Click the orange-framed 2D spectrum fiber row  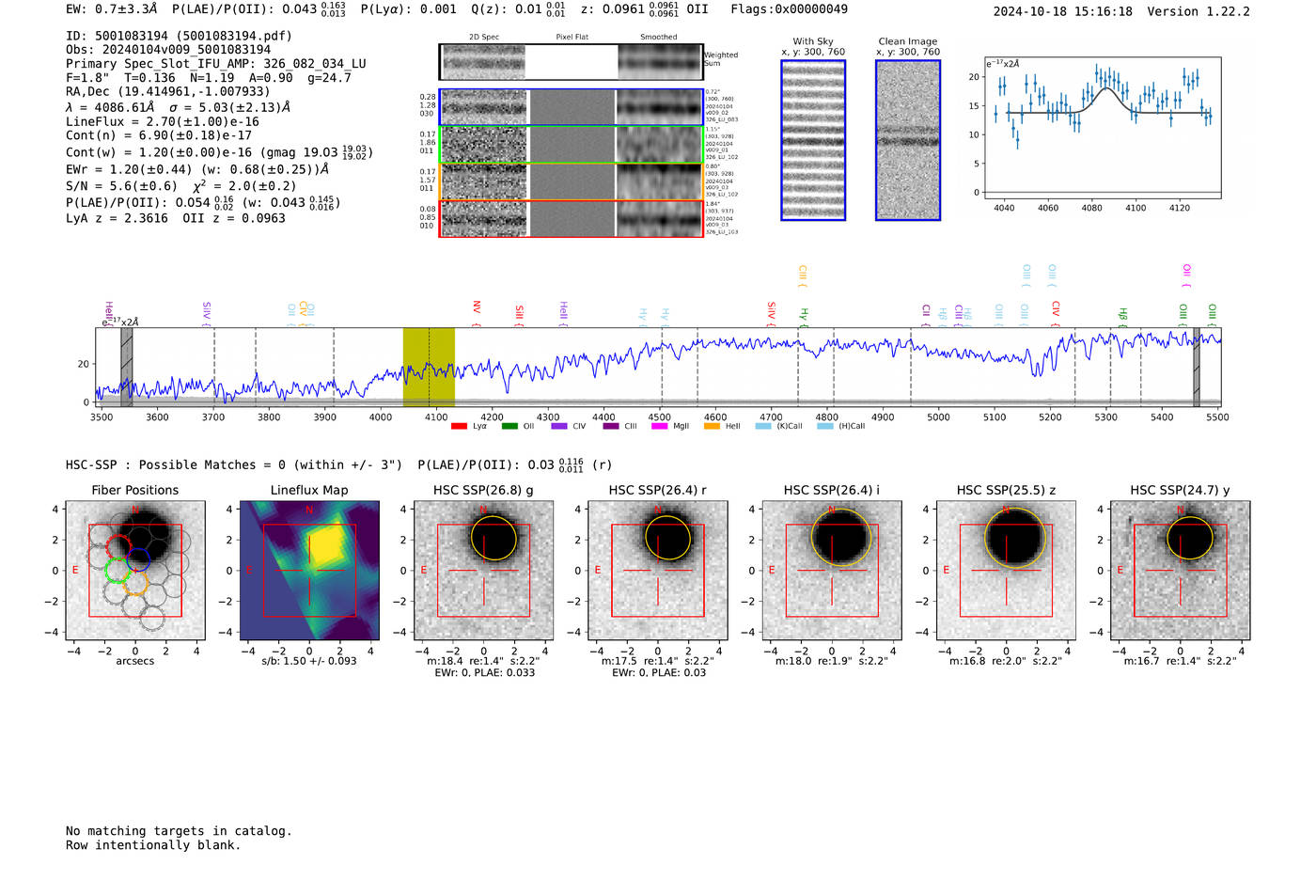click(x=571, y=181)
